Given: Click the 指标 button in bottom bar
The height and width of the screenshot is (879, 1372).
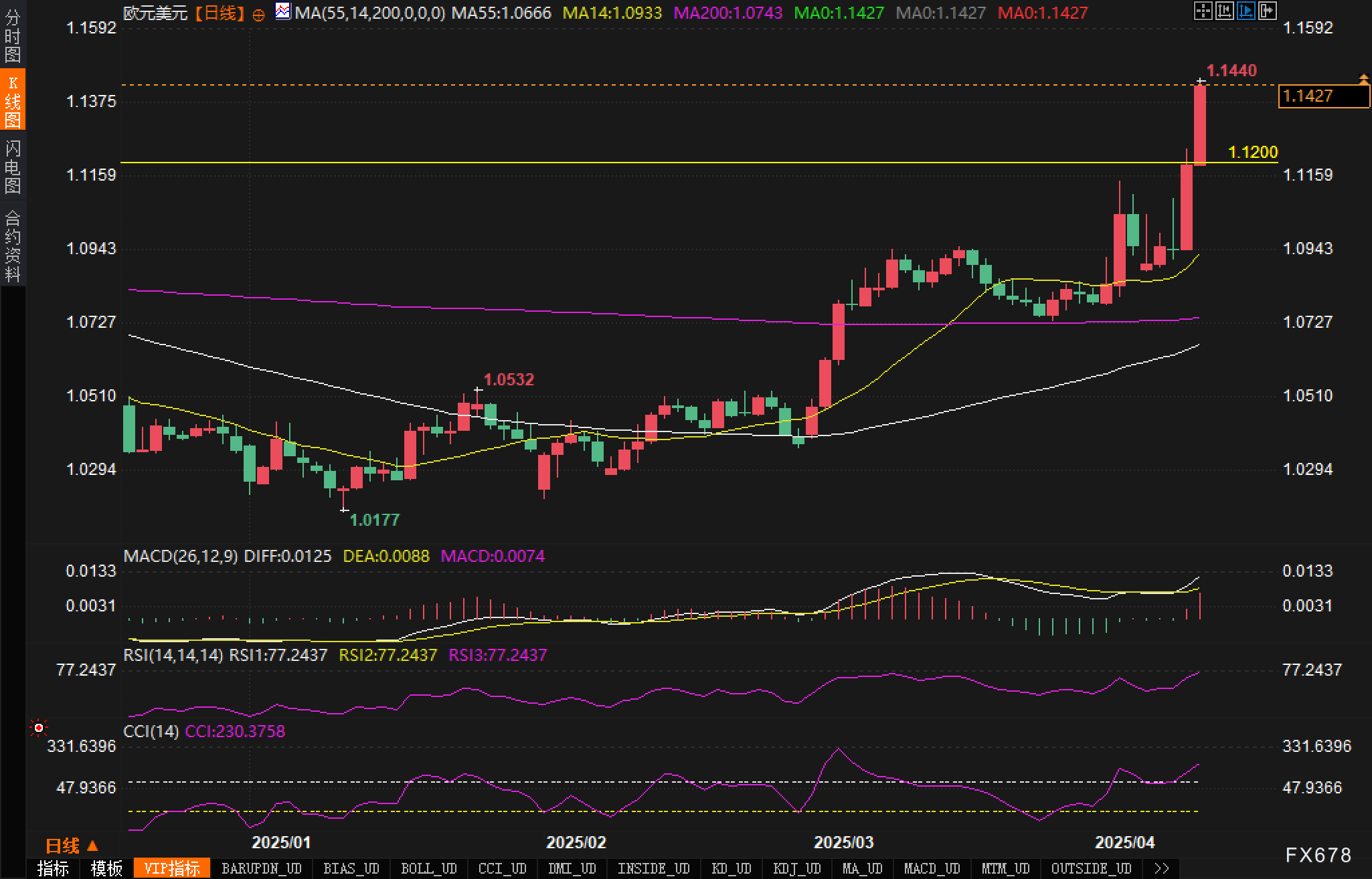Looking at the screenshot, I should click(53, 868).
